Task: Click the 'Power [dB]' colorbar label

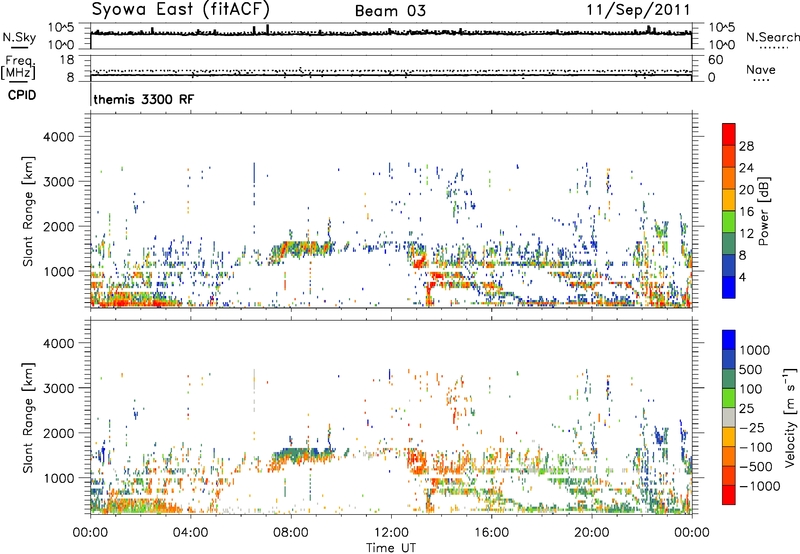Action: pyautogui.click(x=763, y=211)
